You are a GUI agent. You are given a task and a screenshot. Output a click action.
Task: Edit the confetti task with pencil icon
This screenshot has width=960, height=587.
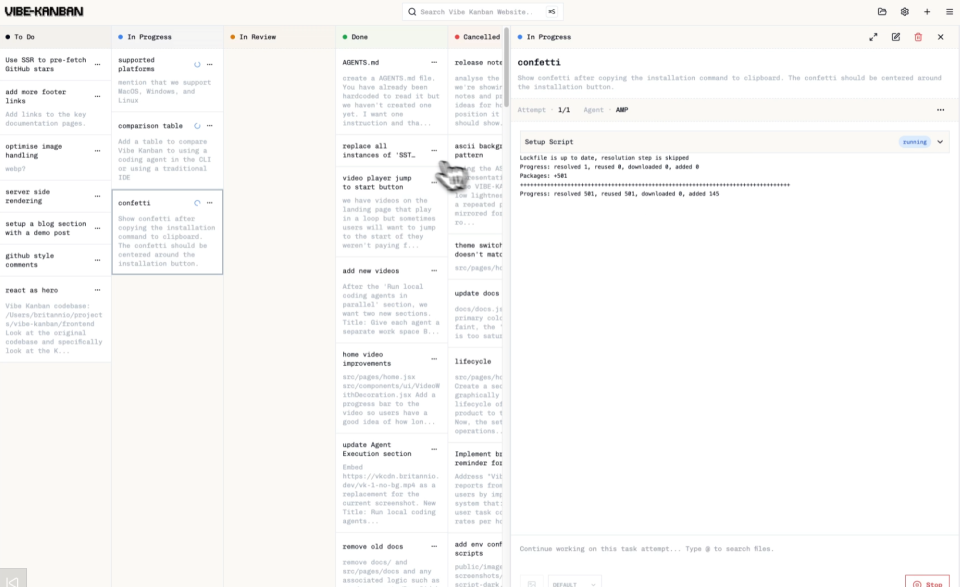[896, 37]
